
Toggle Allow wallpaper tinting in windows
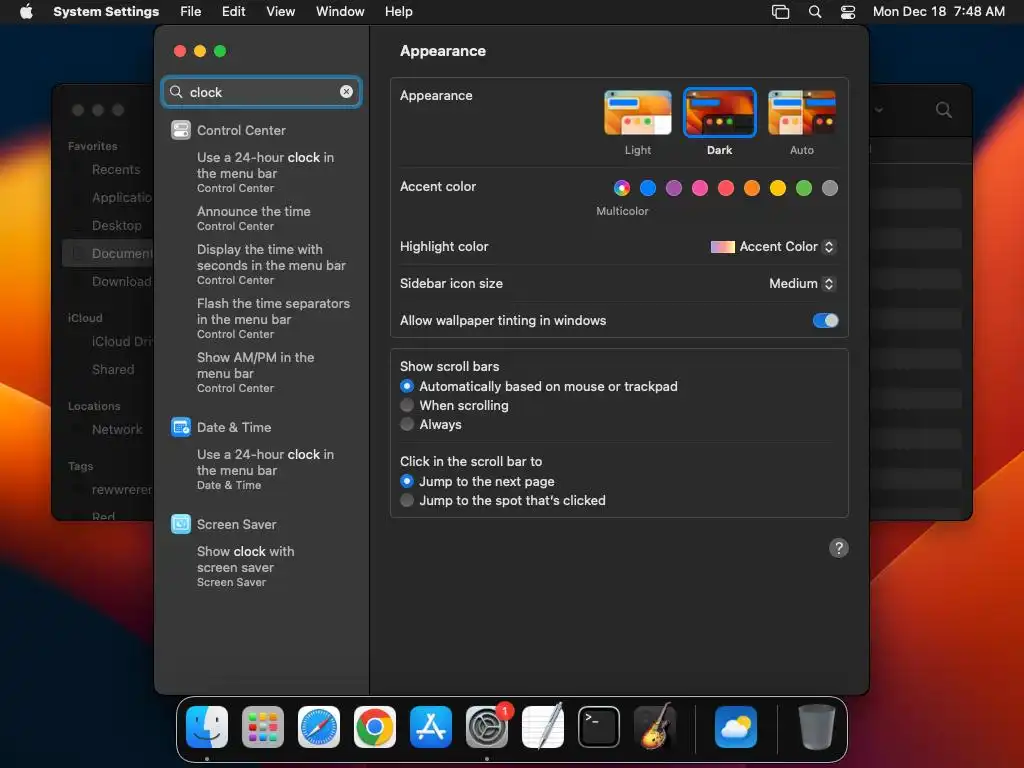click(825, 321)
